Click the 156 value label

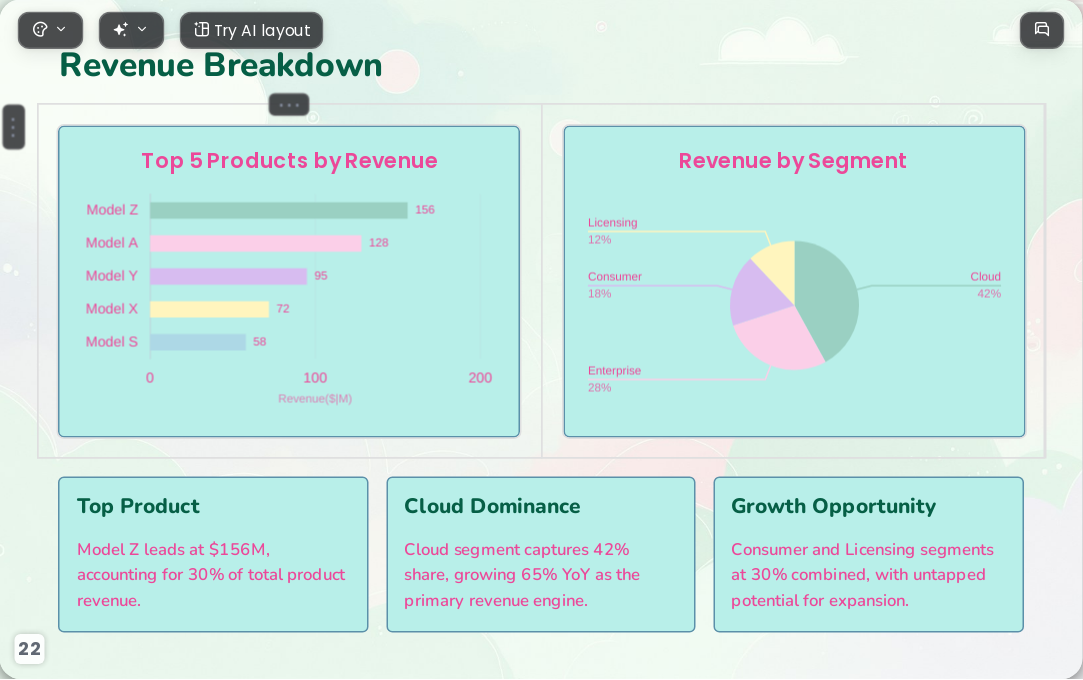coord(425,210)
